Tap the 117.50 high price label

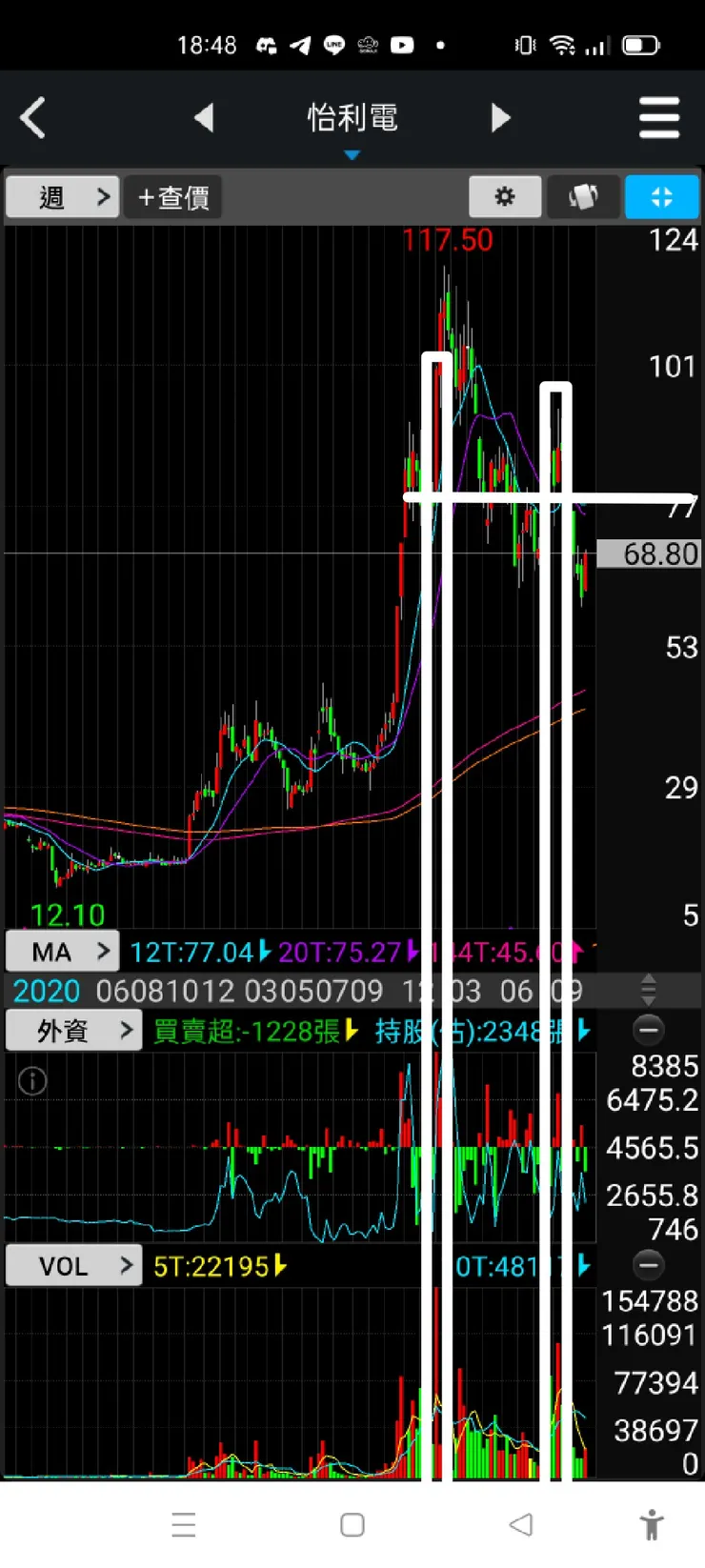click(448, 240)
